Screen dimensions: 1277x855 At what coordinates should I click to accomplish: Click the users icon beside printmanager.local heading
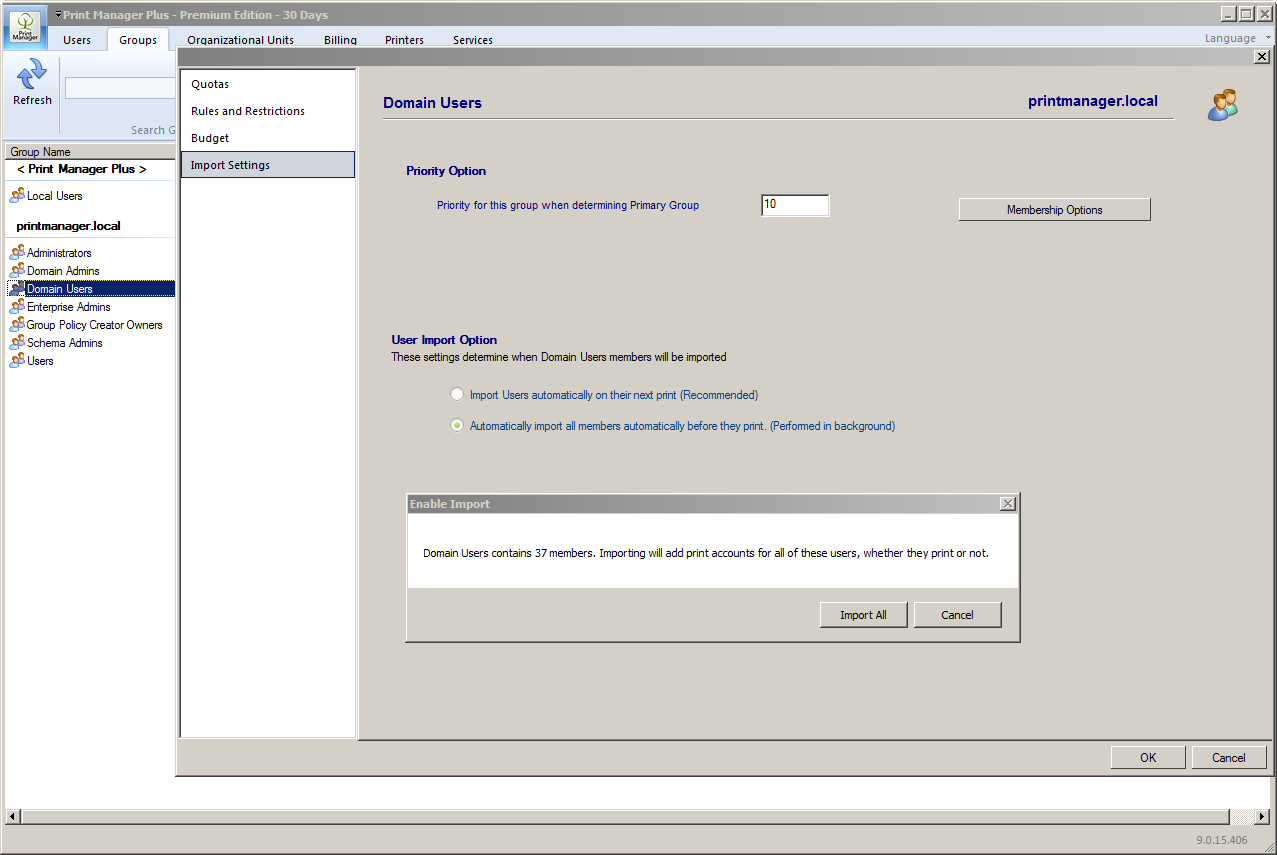click(1222, 105)
